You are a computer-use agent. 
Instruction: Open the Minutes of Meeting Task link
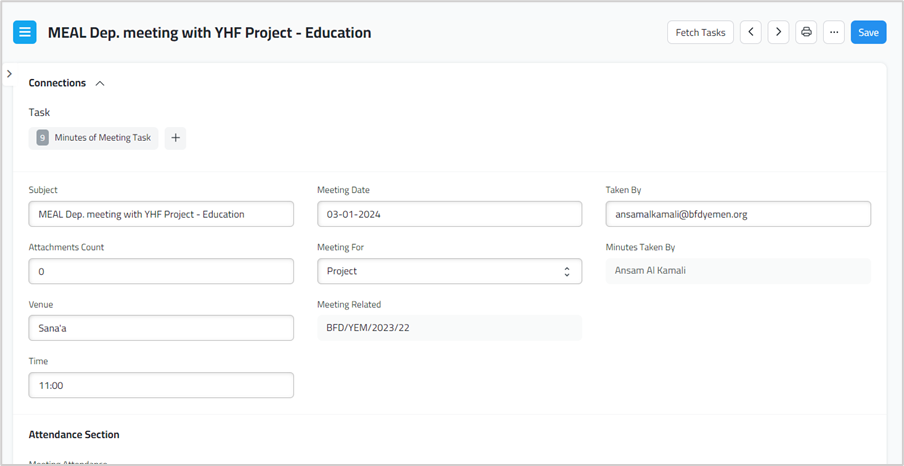pos(102,138)
